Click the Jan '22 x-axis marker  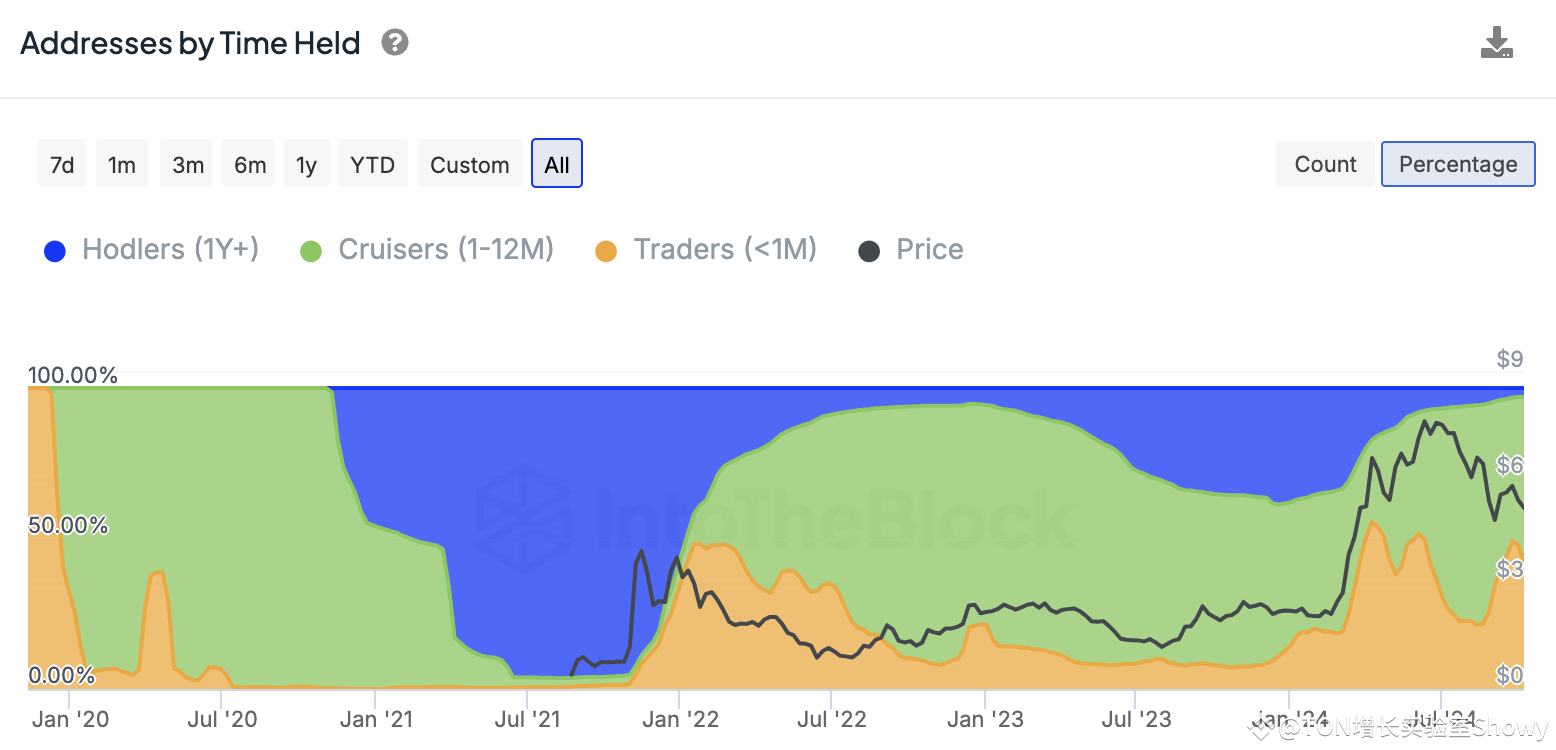[680, 718]
